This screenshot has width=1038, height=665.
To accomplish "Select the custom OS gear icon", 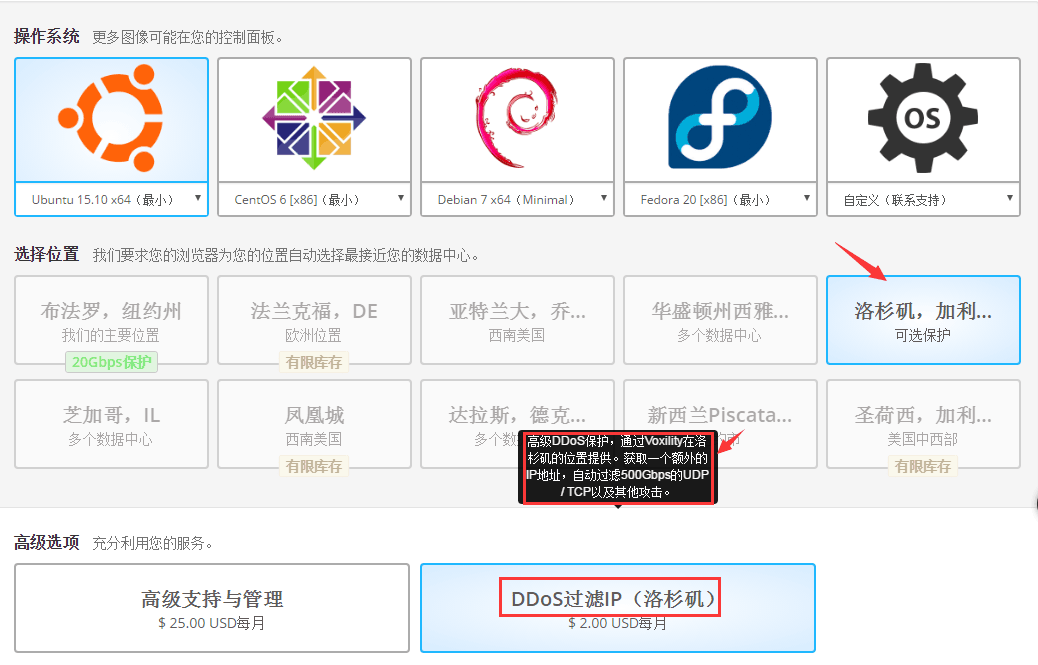I will [923, 118].
